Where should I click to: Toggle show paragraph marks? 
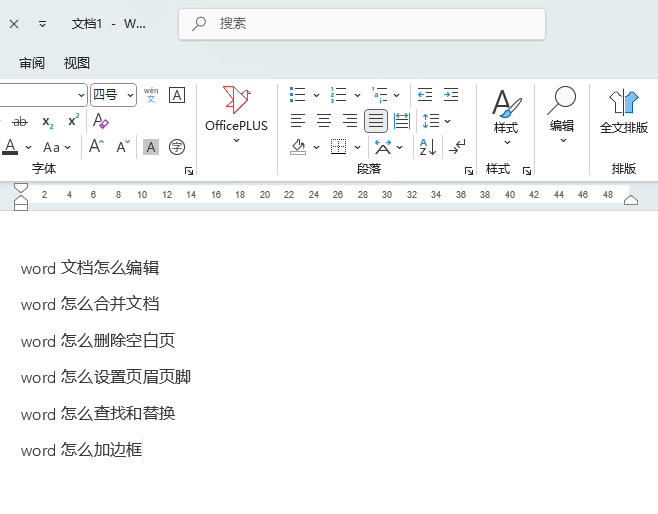(x=457, y=147)
